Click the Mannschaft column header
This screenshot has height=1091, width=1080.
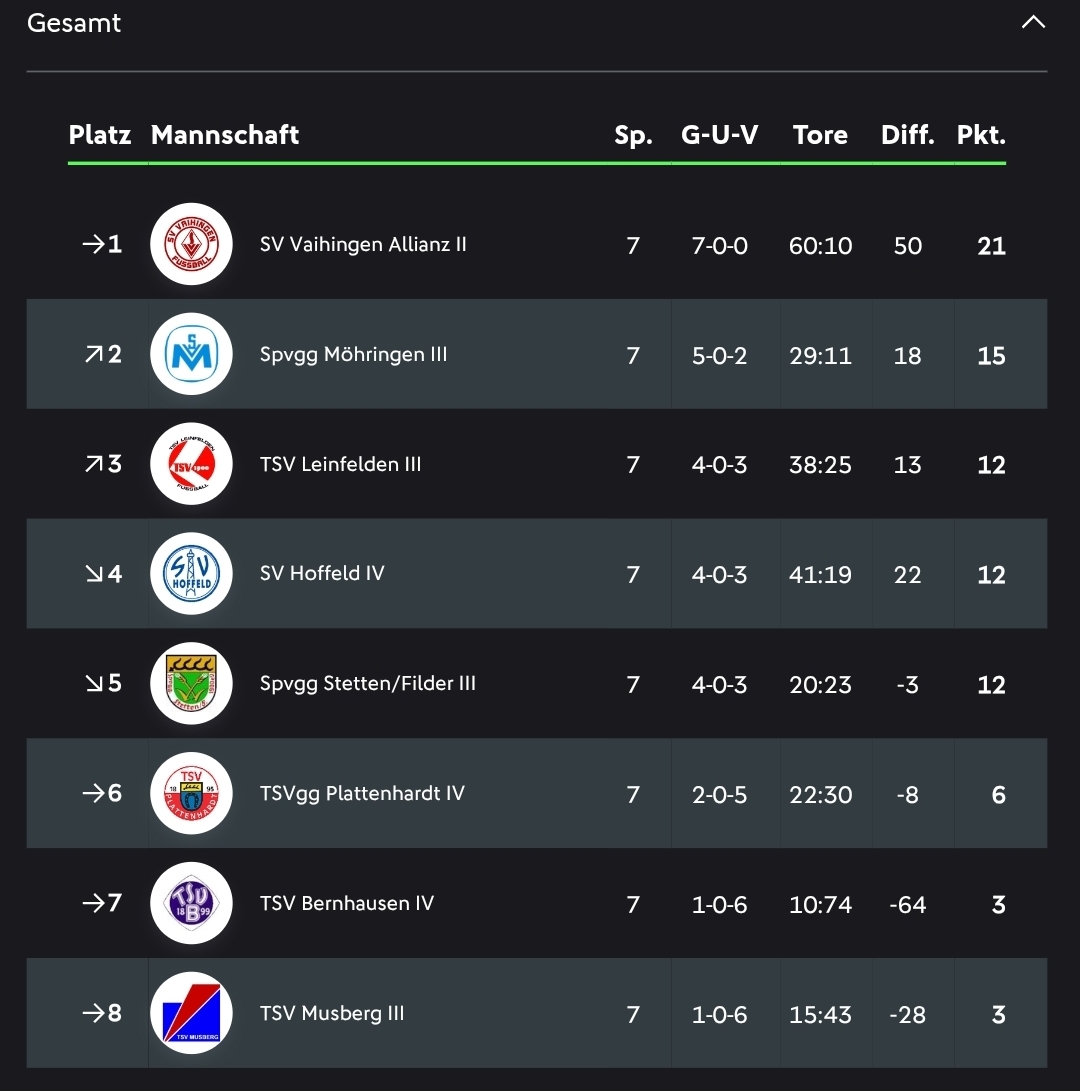click(x=225, y=135)
